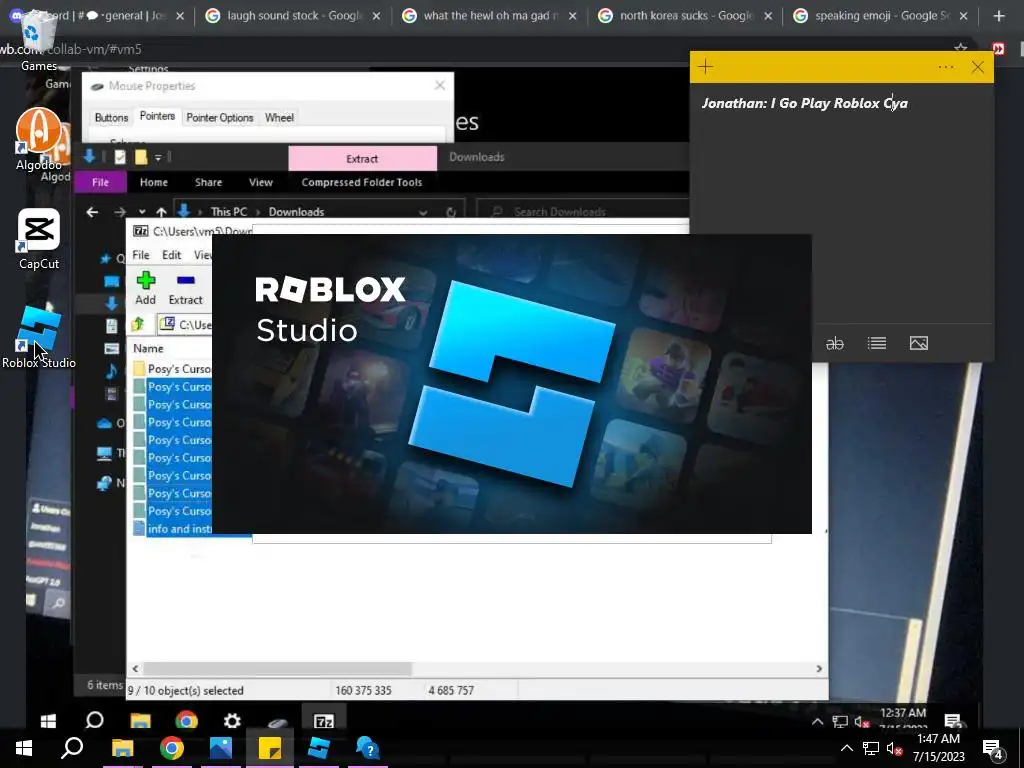Open the 7-Zip Edit menu
Image resolution: width=1024 pixels, height=768 pixels.
172,255
